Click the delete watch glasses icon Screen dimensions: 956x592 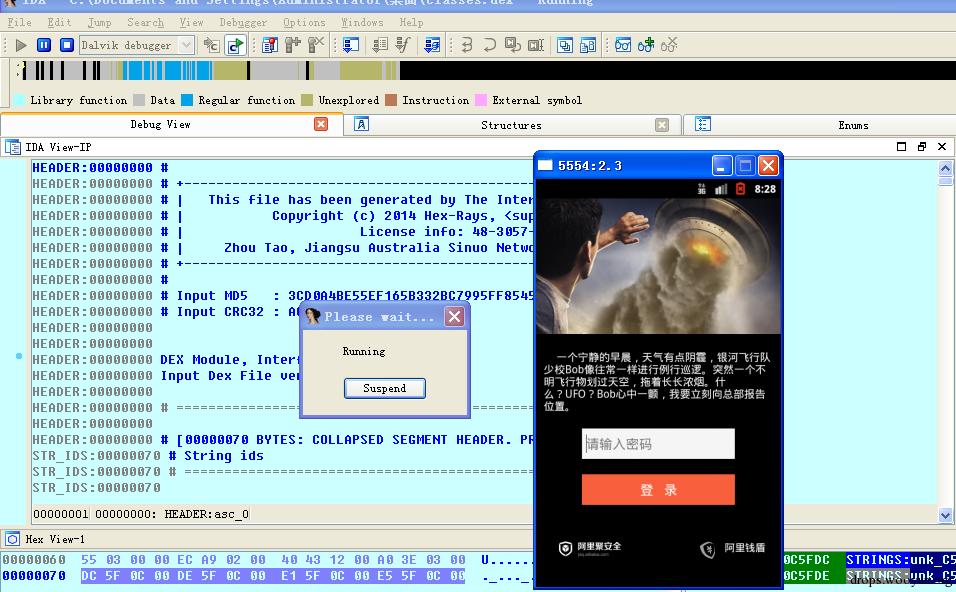(x=669, y=45)
